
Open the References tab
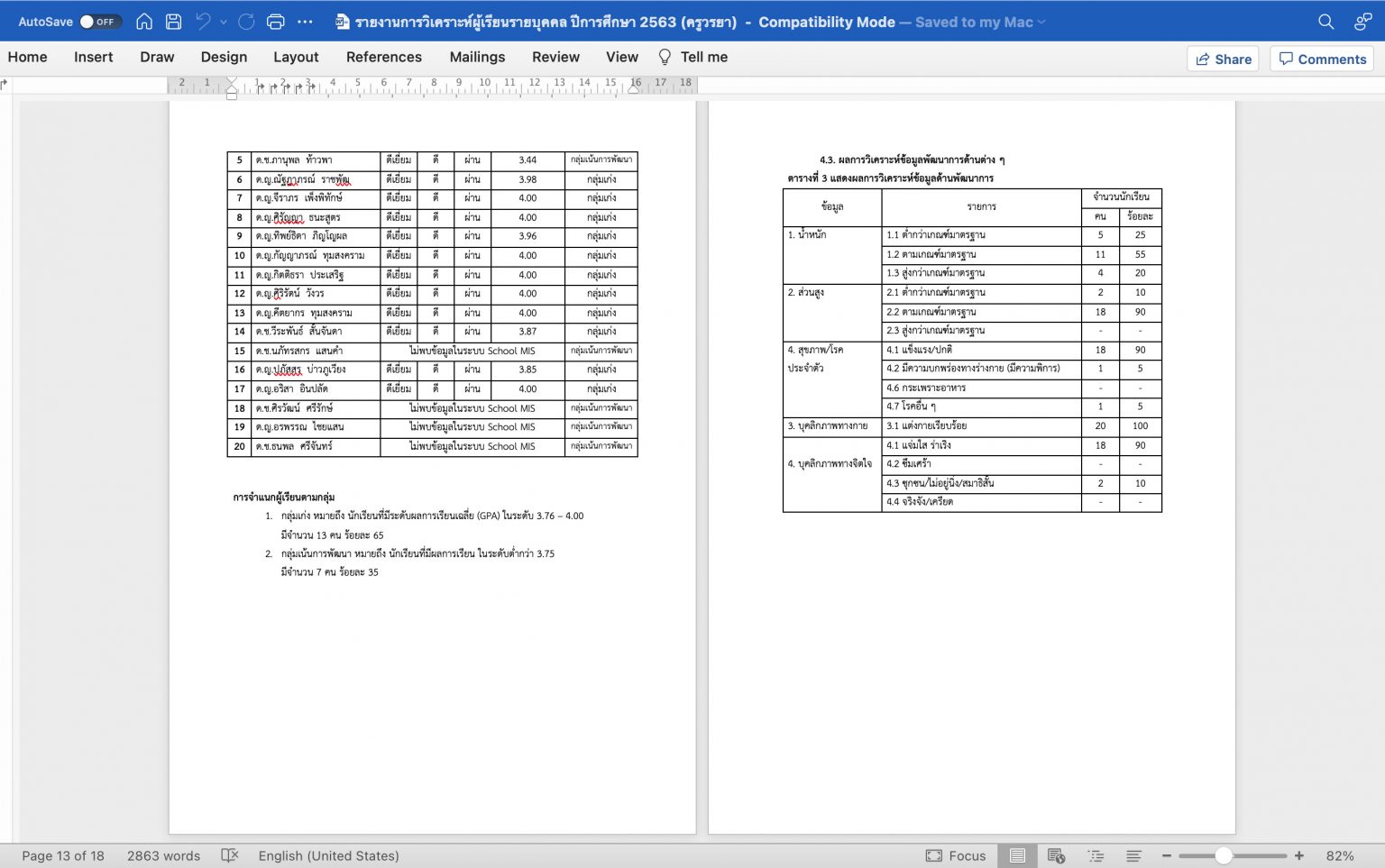383,57
